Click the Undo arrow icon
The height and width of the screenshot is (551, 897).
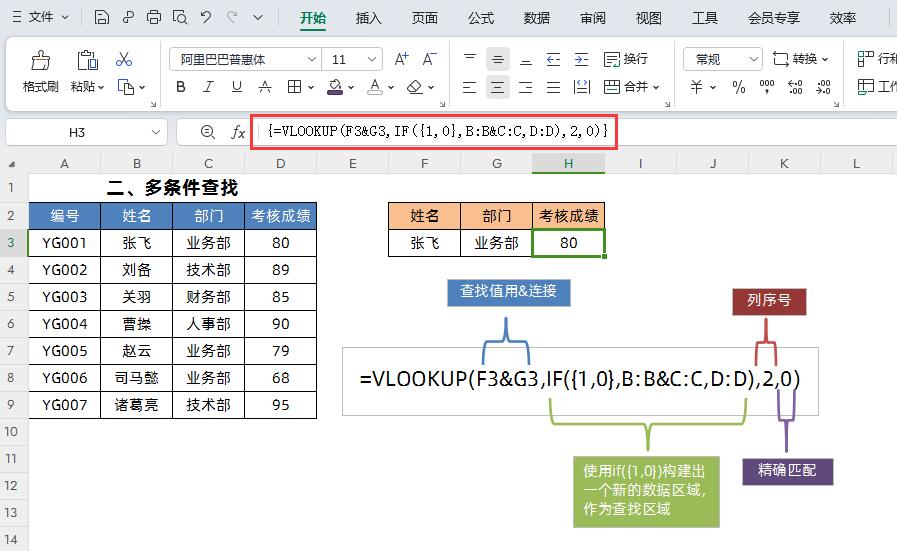tap(206, 18)
